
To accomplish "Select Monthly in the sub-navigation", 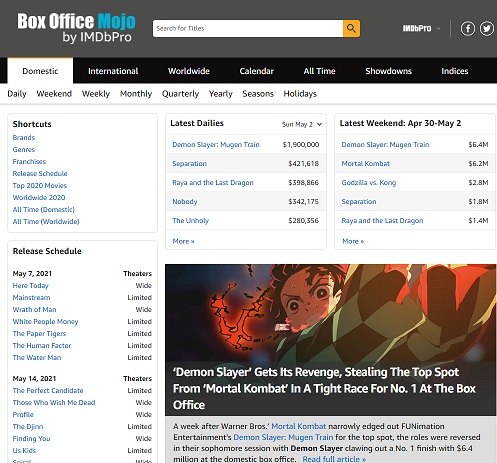I will 136,94.
